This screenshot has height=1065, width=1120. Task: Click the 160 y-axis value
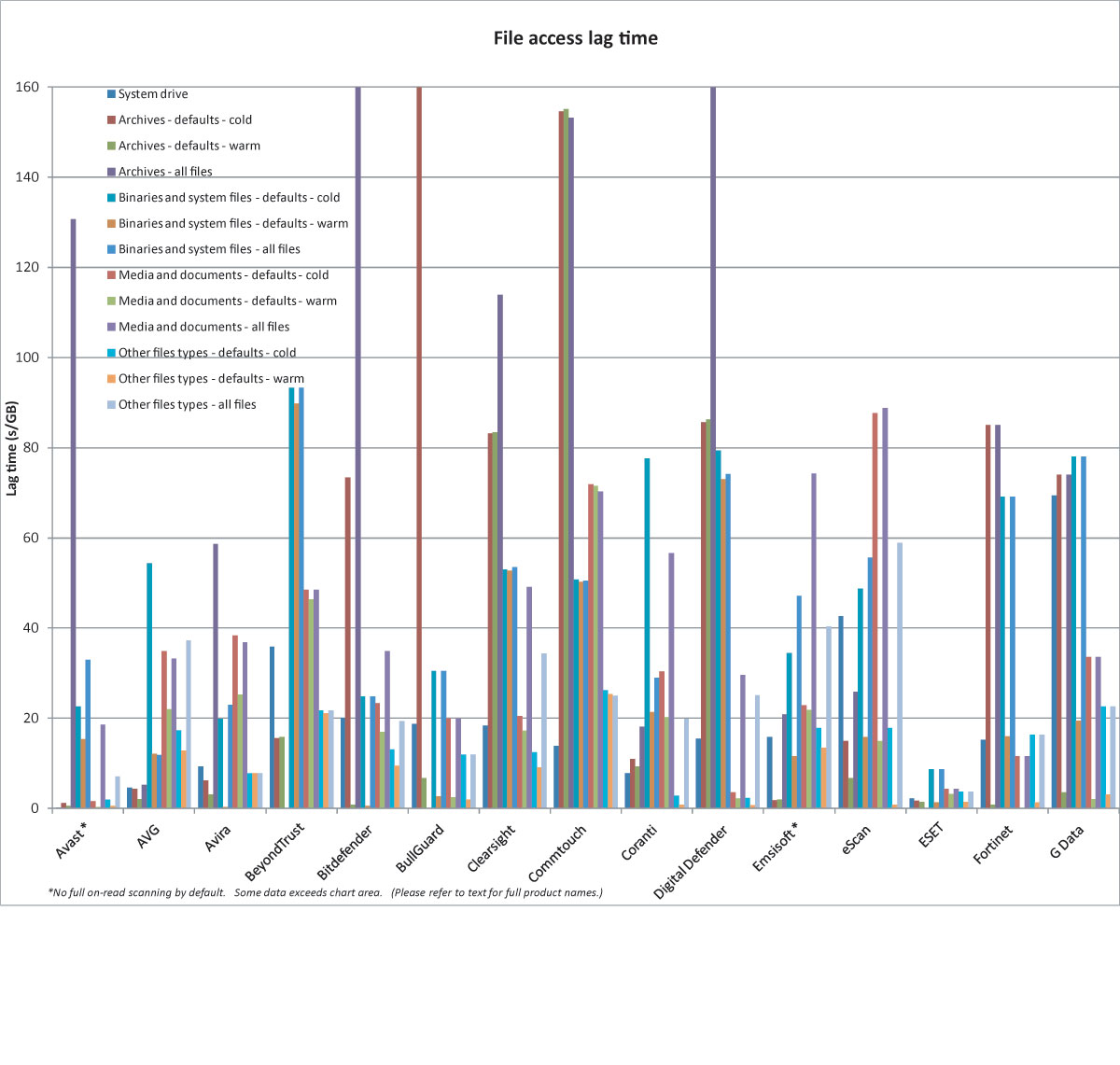point(27,87)
